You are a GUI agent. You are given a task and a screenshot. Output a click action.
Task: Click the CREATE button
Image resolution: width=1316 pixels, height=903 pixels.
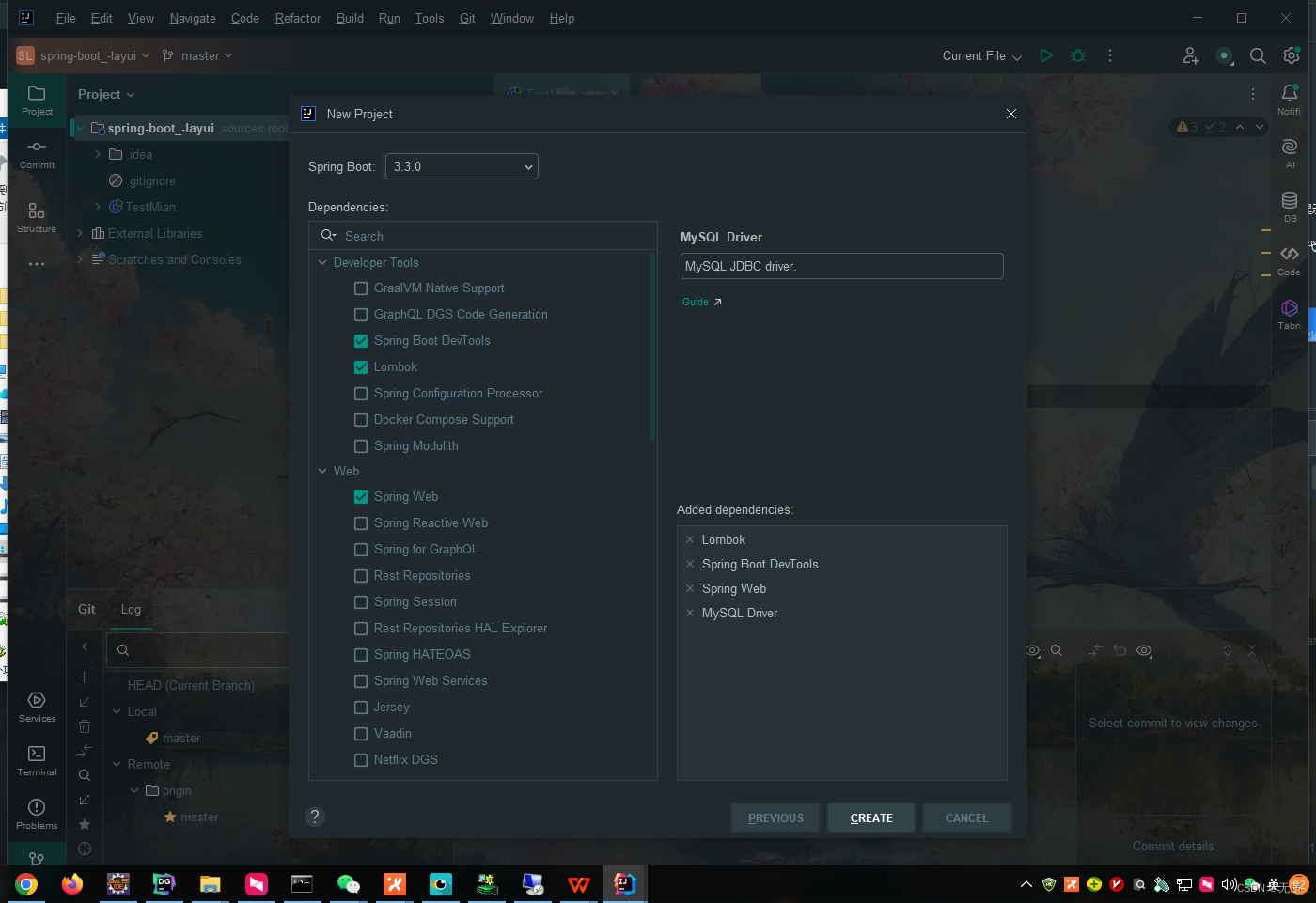click(870, 817)
